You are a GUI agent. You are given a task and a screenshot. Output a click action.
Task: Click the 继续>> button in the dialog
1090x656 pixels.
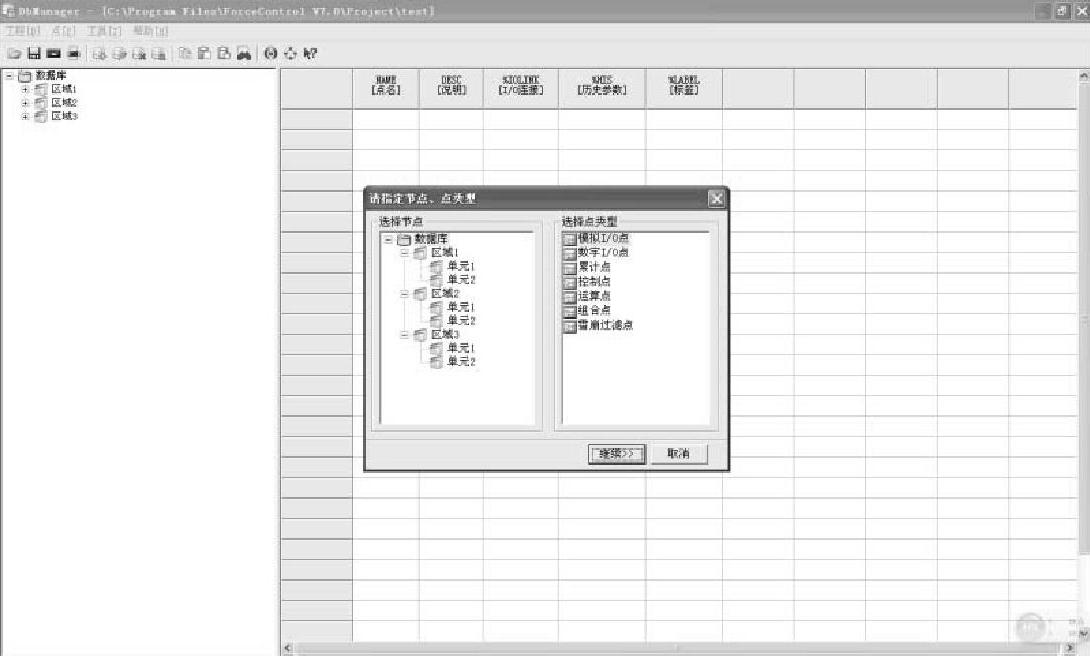[617, 454]
